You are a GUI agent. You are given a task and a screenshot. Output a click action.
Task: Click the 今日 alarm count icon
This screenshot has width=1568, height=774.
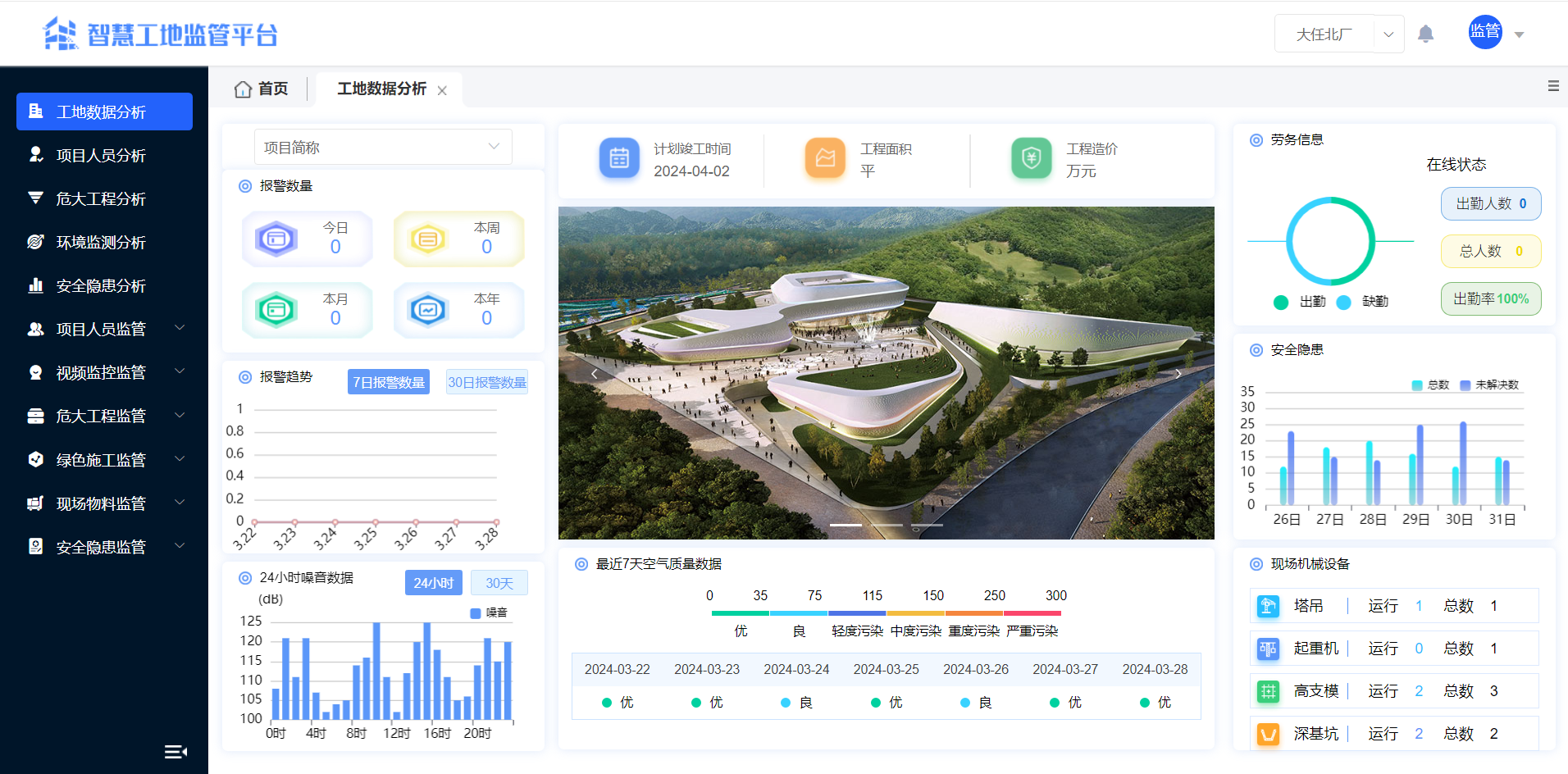276,239
